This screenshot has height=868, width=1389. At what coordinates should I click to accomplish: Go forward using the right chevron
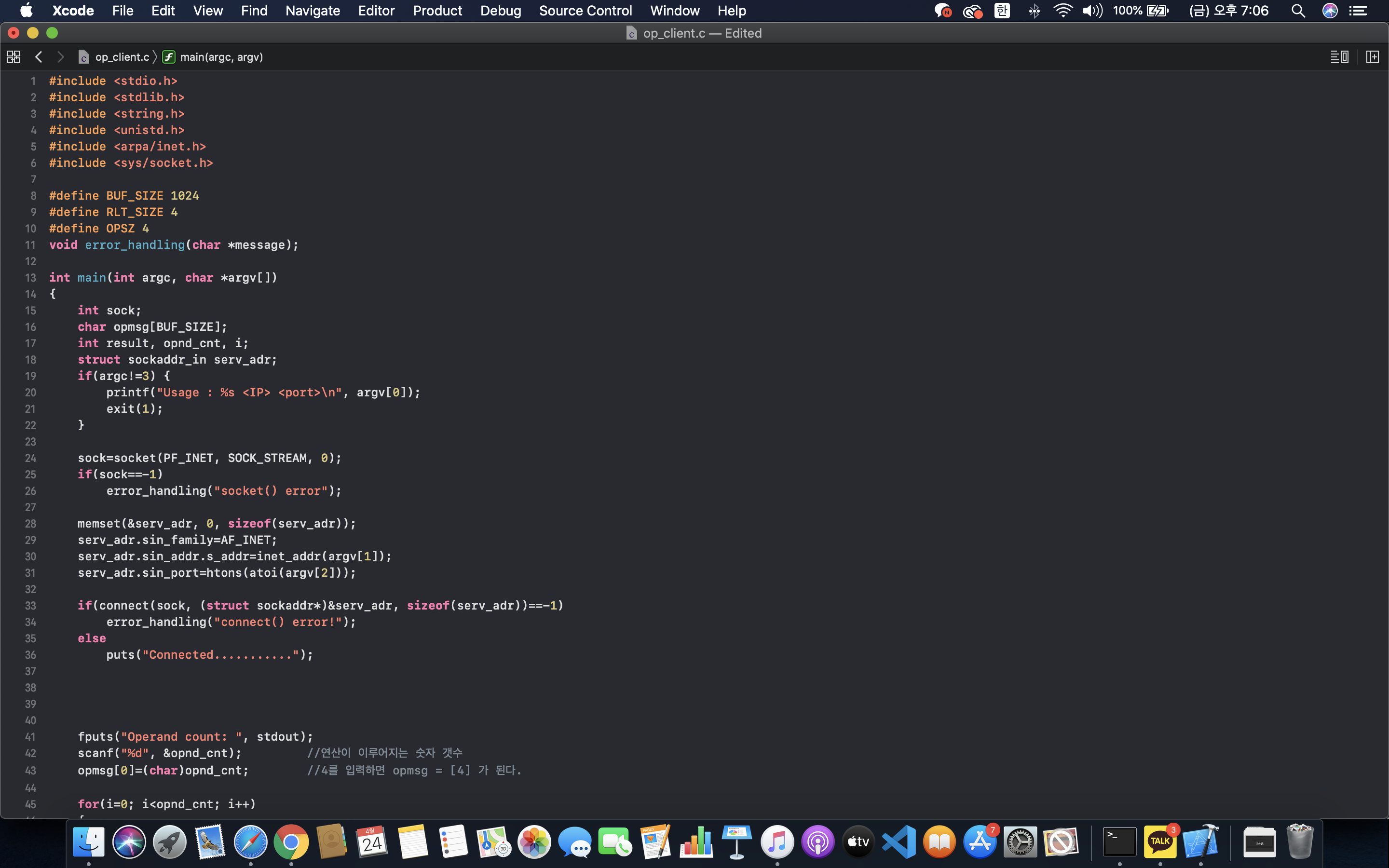tap(60, 57)
